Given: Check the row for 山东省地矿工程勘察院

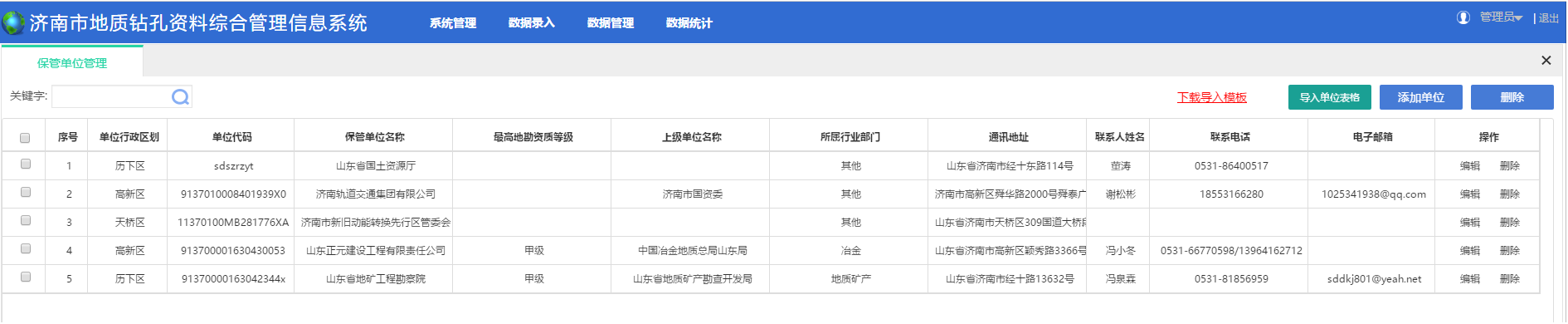Looking at the screenshot, I should tap(26, 277).
